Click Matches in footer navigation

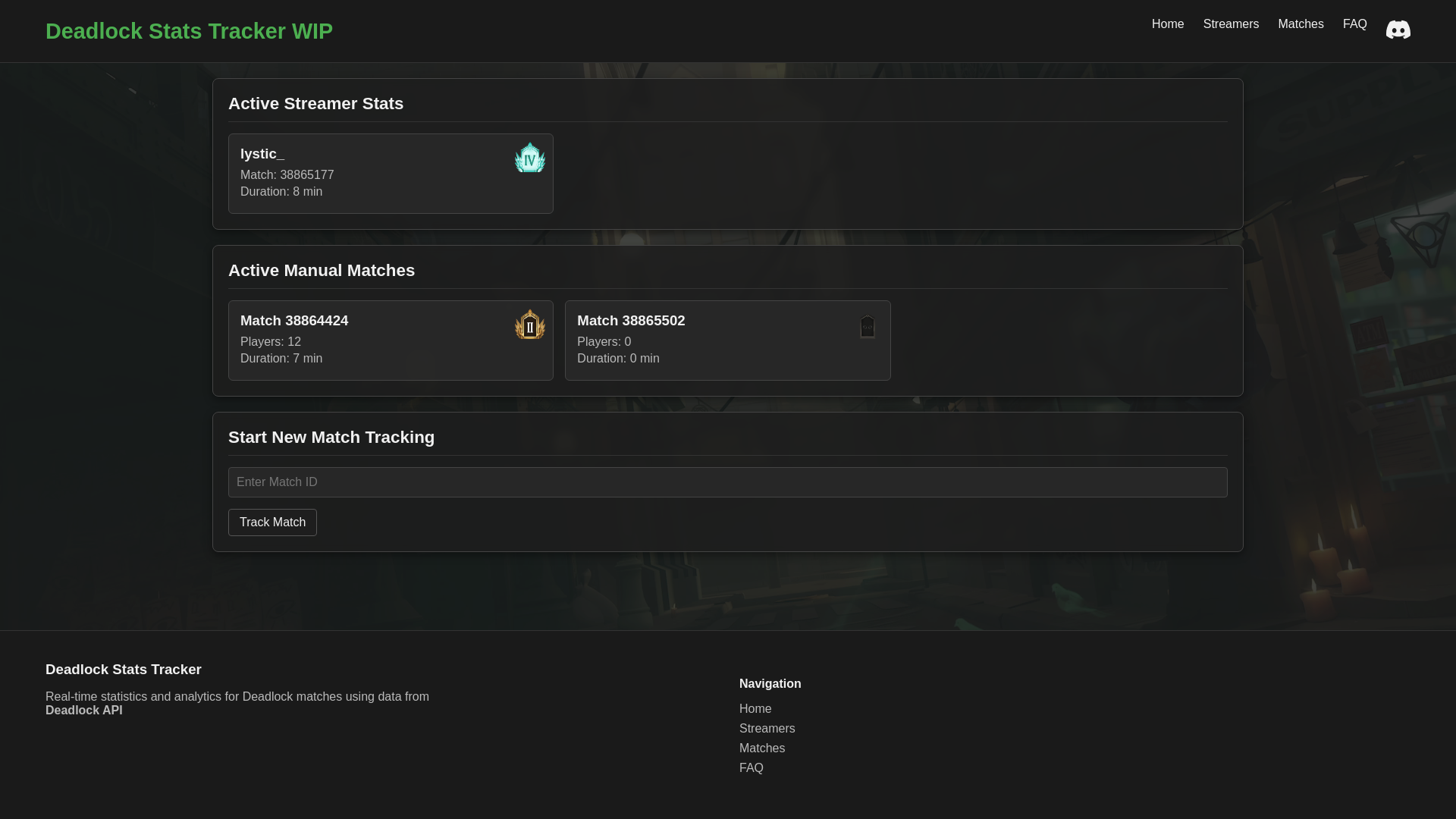[x=761, y=748]
